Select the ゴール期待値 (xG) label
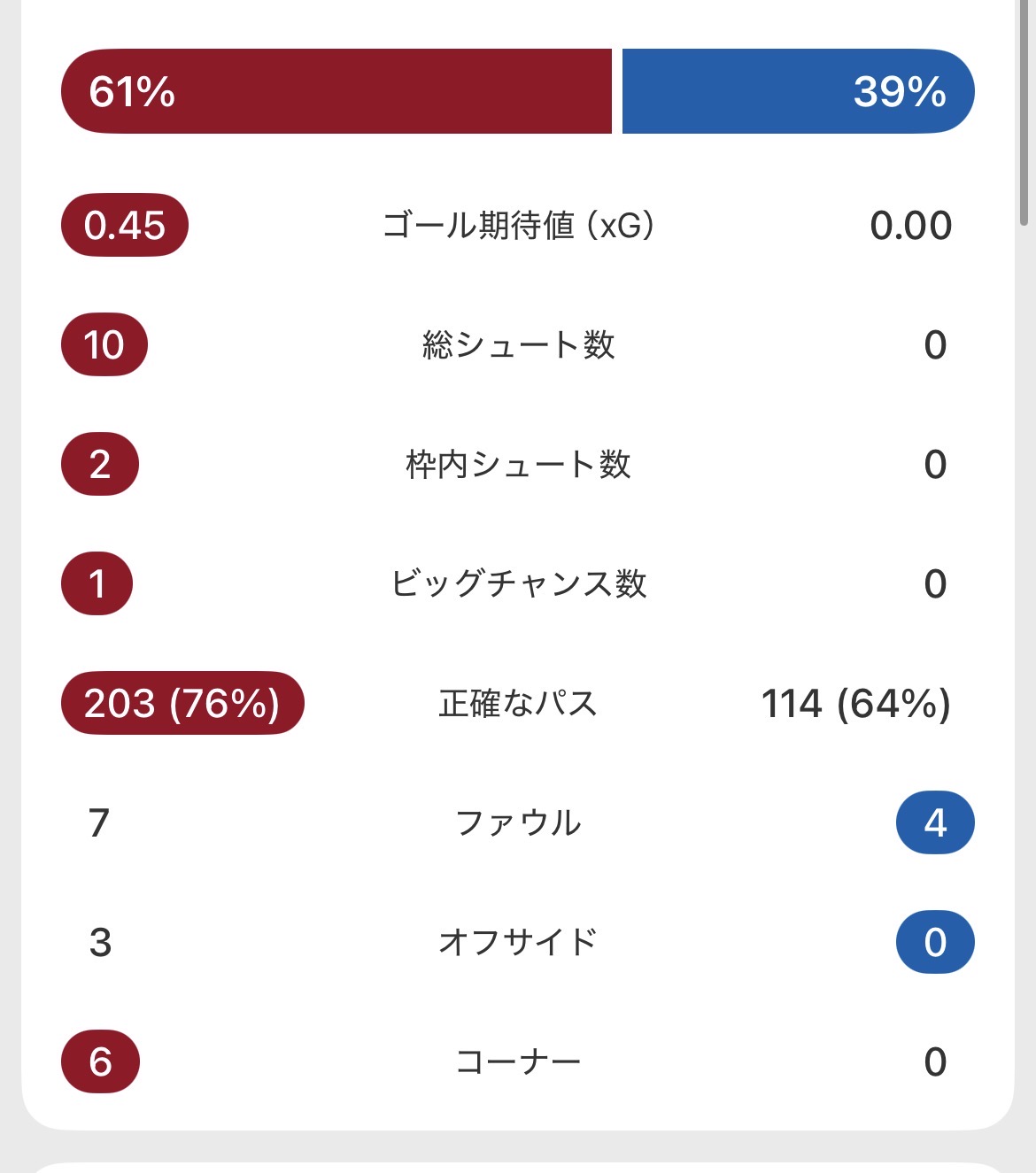The width and height of the screenshot is (1036, 1173). click(x=518, y=225)
